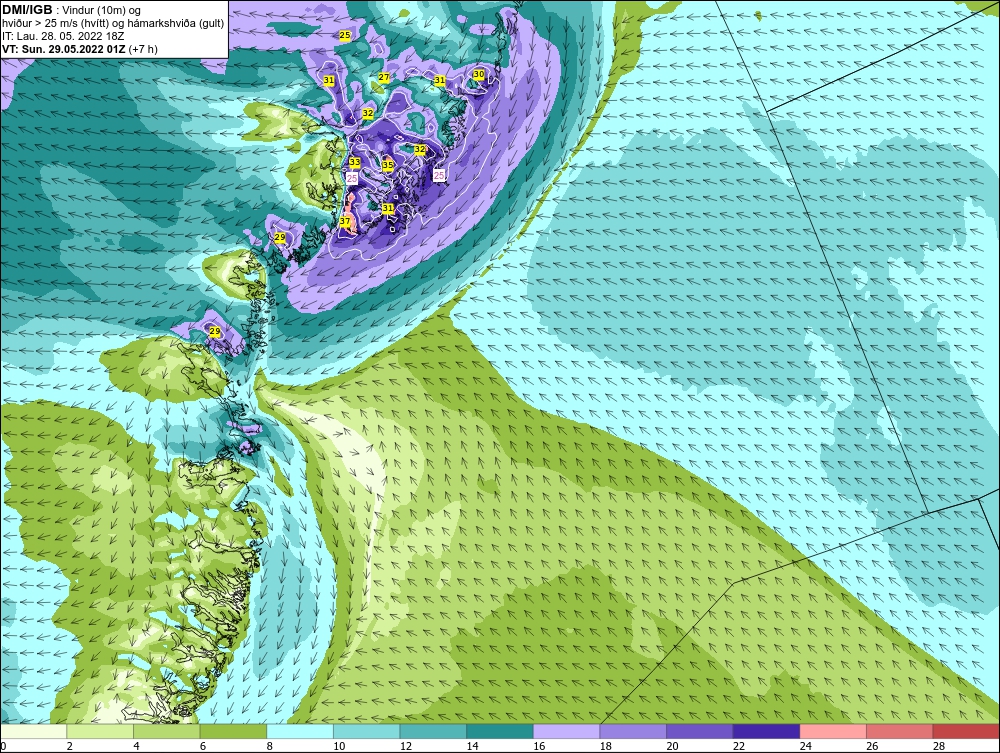Select the yellow 30 gust label
This screenshot has width=1000, height=753.
pyautogui.click(x=478, y=75)
